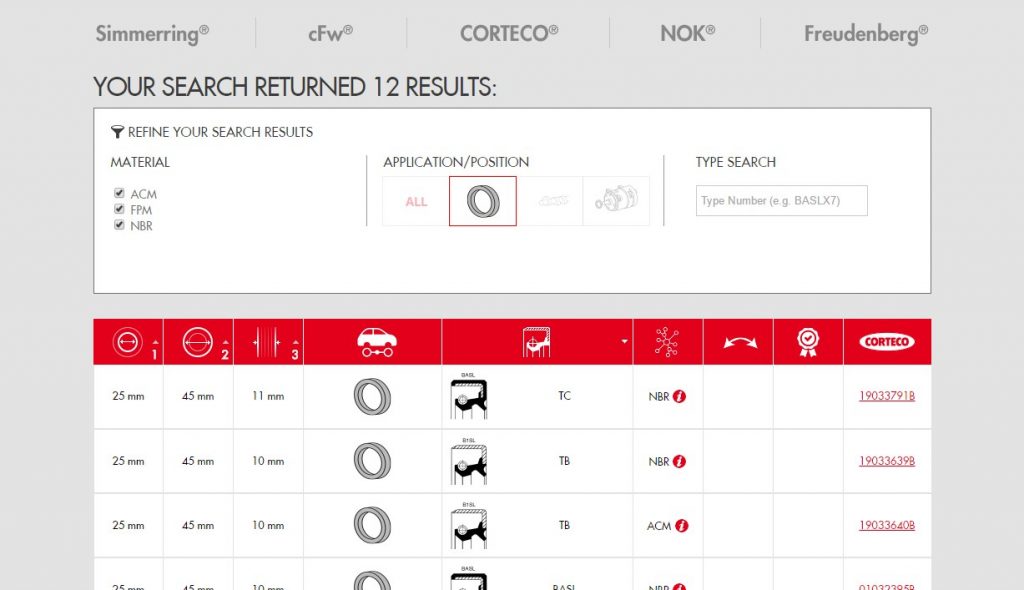The height and width of the screenshot is (590, 1024).
Task: Click the 25 mm cell in row 19033639B
Action: tap(128, 461)
